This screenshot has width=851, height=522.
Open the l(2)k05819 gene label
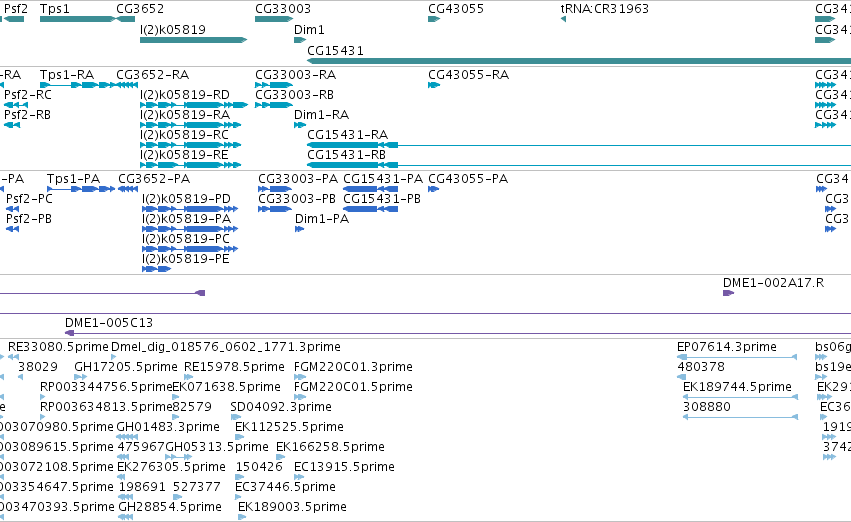point(173,30)
